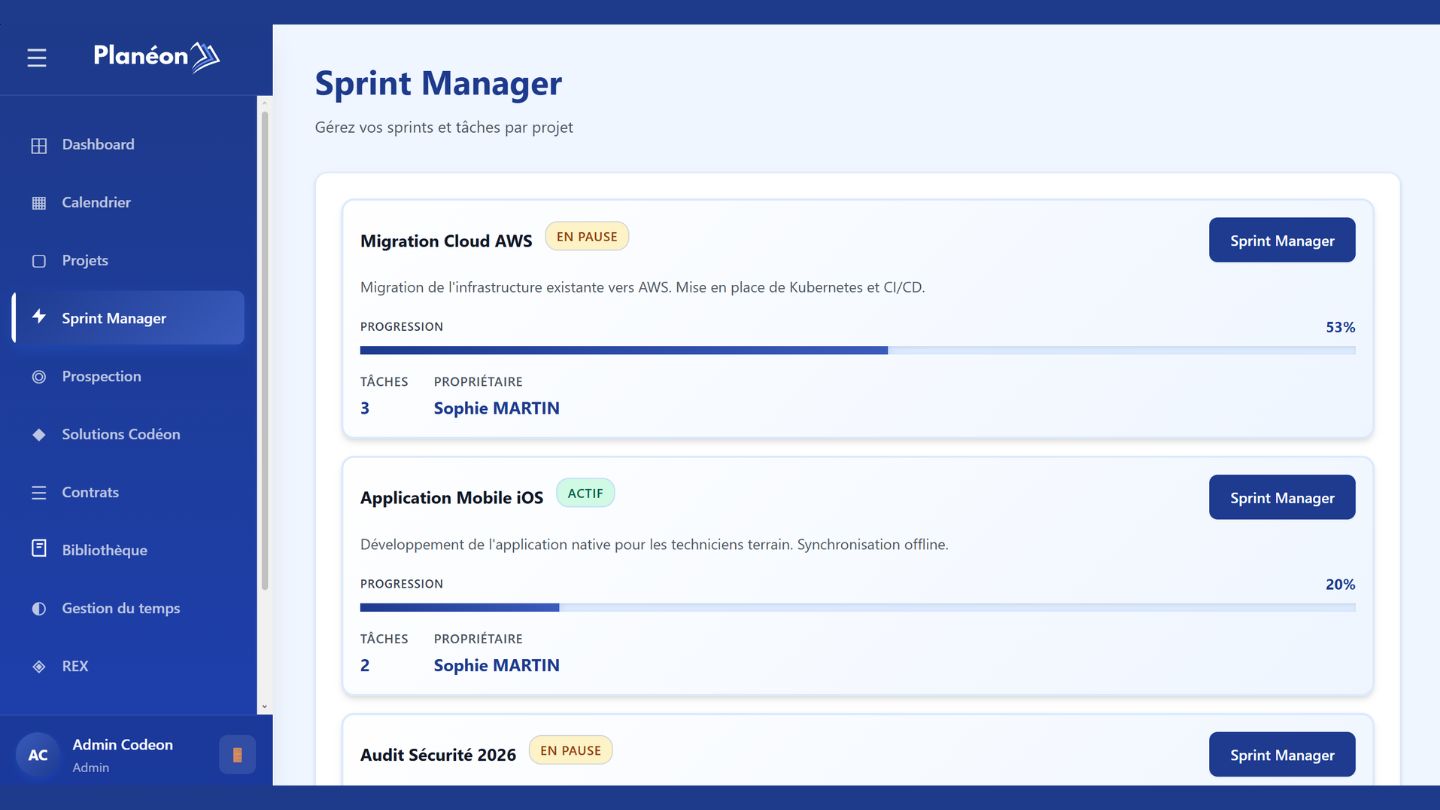The image size is (1440, 810).
Task: Click the Sprint Manager lightning icon
Action: (x=39, y=317)
